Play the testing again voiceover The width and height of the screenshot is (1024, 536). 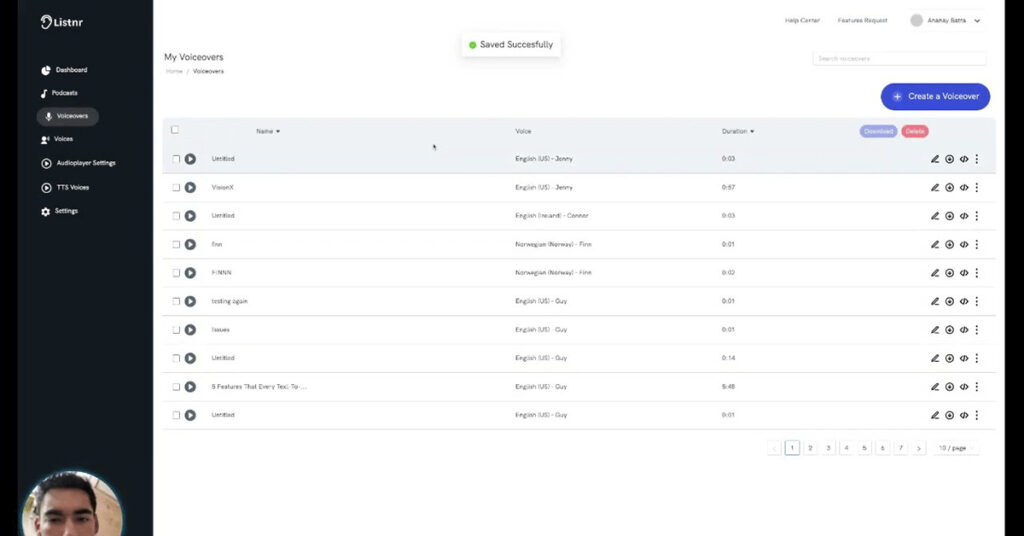[190, 301]
